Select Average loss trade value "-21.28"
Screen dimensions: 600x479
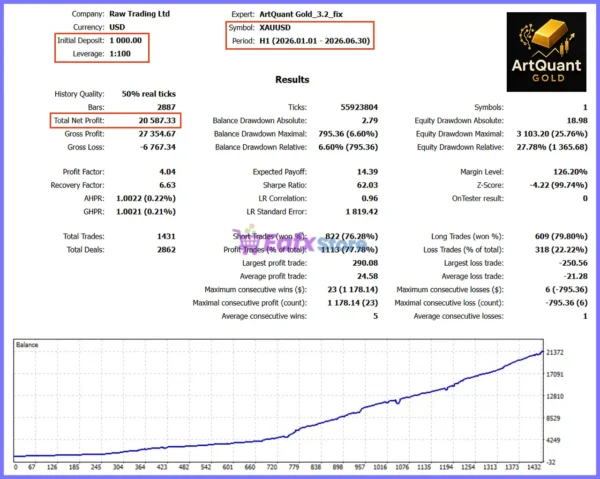576,276
